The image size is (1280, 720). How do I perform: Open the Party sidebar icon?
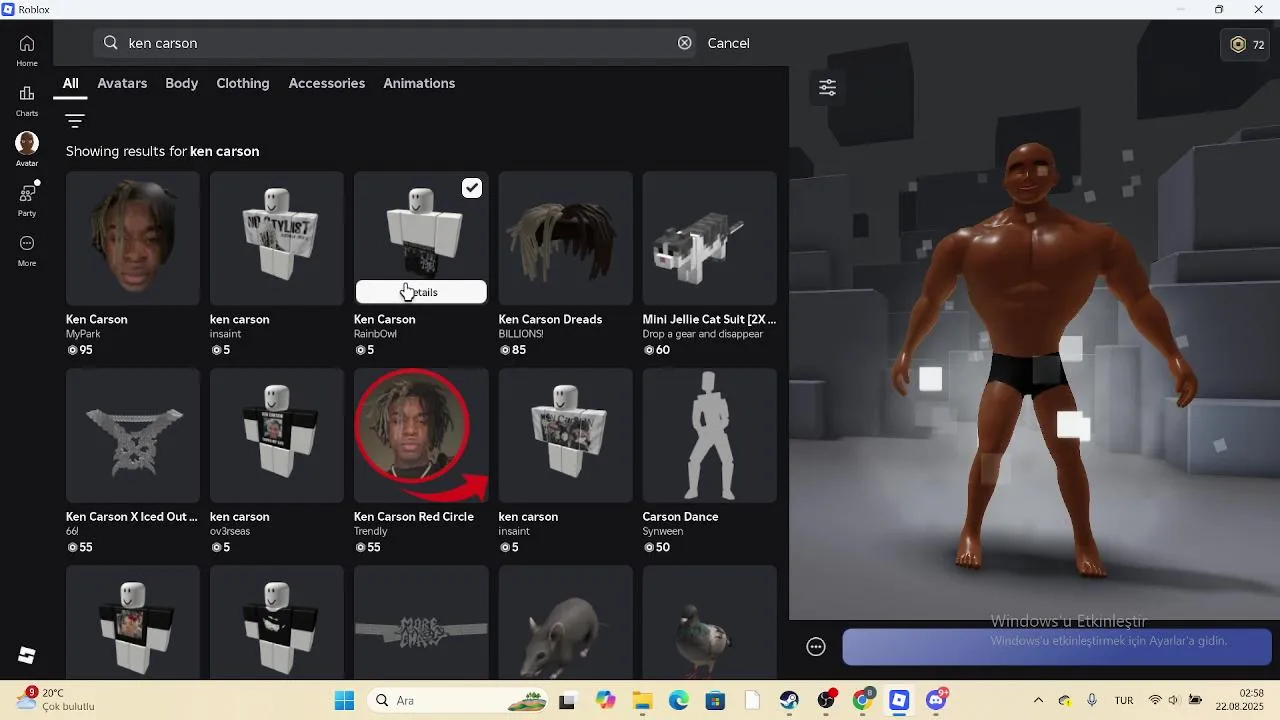click(x=27, y=200)
